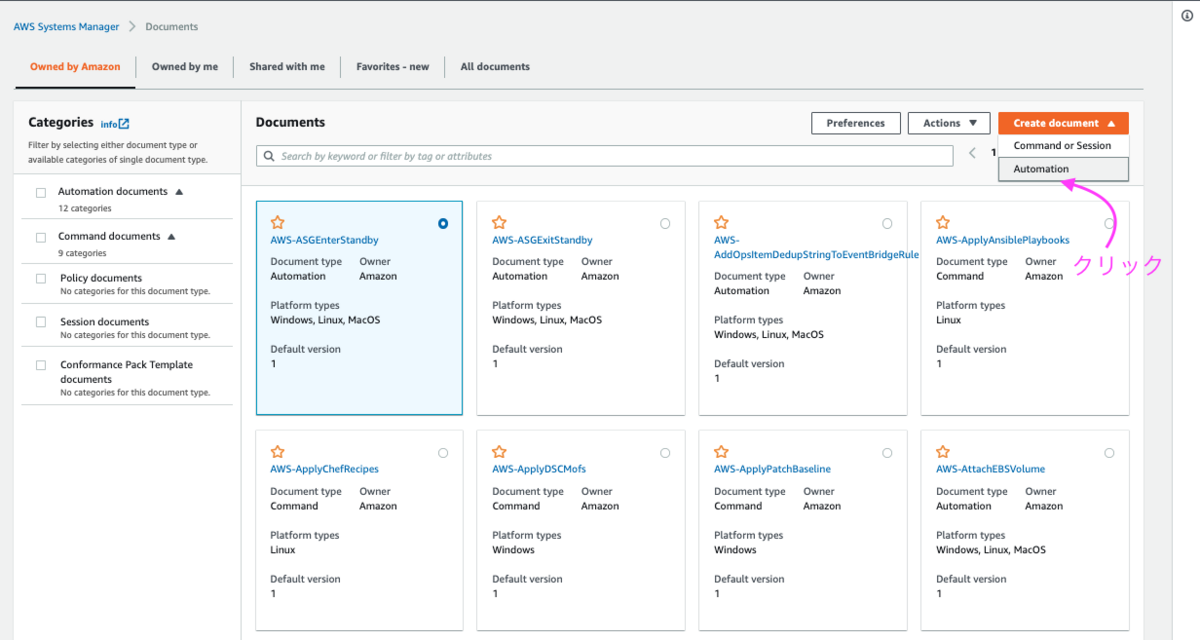Open the All documents tab
Image resolution: width=1200 pixels, height=640 pixels.
[495, 67]
